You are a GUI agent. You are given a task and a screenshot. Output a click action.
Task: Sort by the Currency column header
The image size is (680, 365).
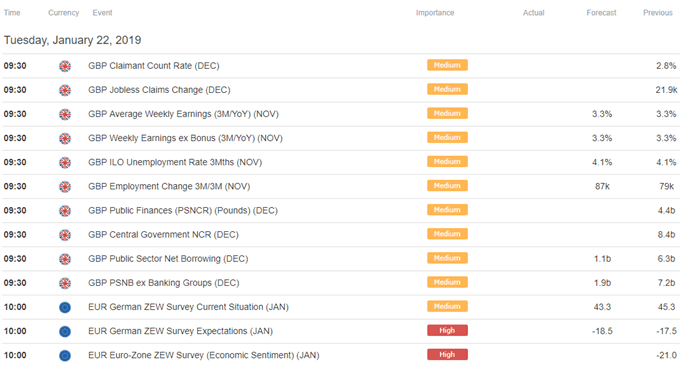[x=64, y=13]
